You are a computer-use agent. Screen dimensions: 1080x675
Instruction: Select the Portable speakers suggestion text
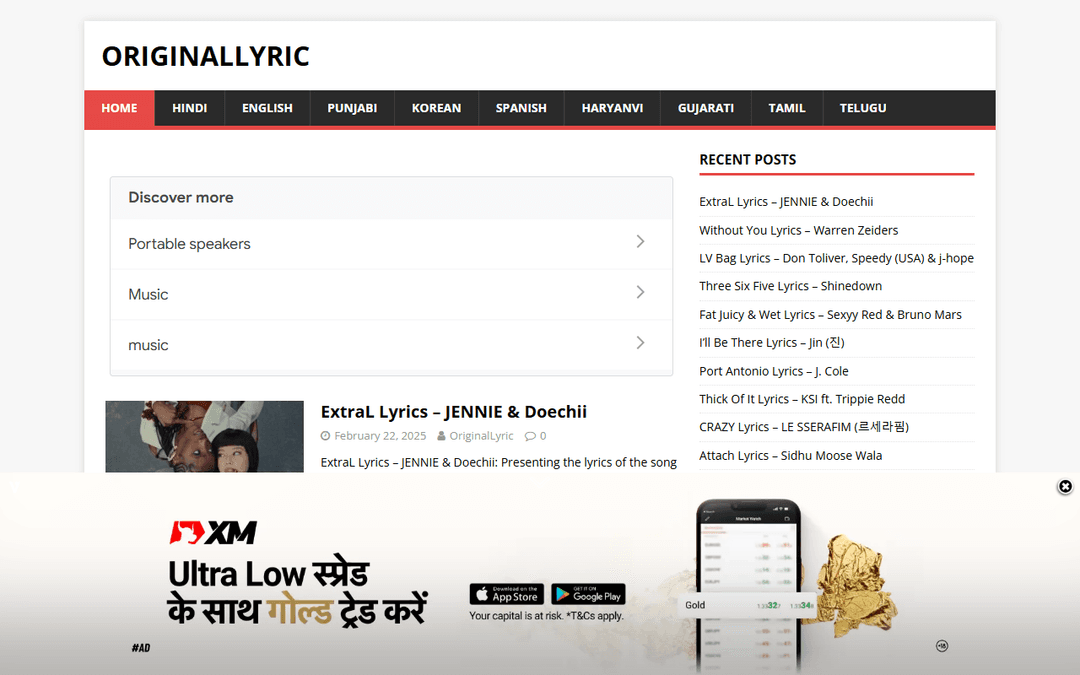(x=189, y=244)
